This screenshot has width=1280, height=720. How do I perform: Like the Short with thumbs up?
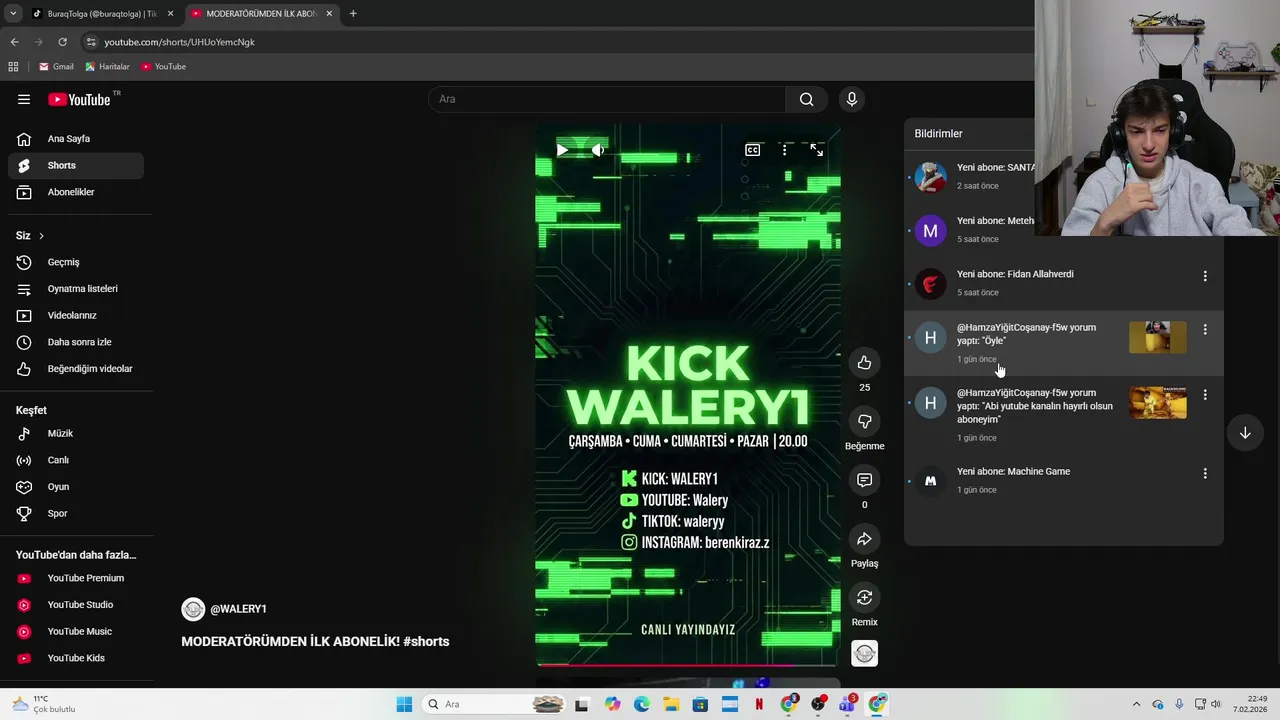tap(864, 362)
